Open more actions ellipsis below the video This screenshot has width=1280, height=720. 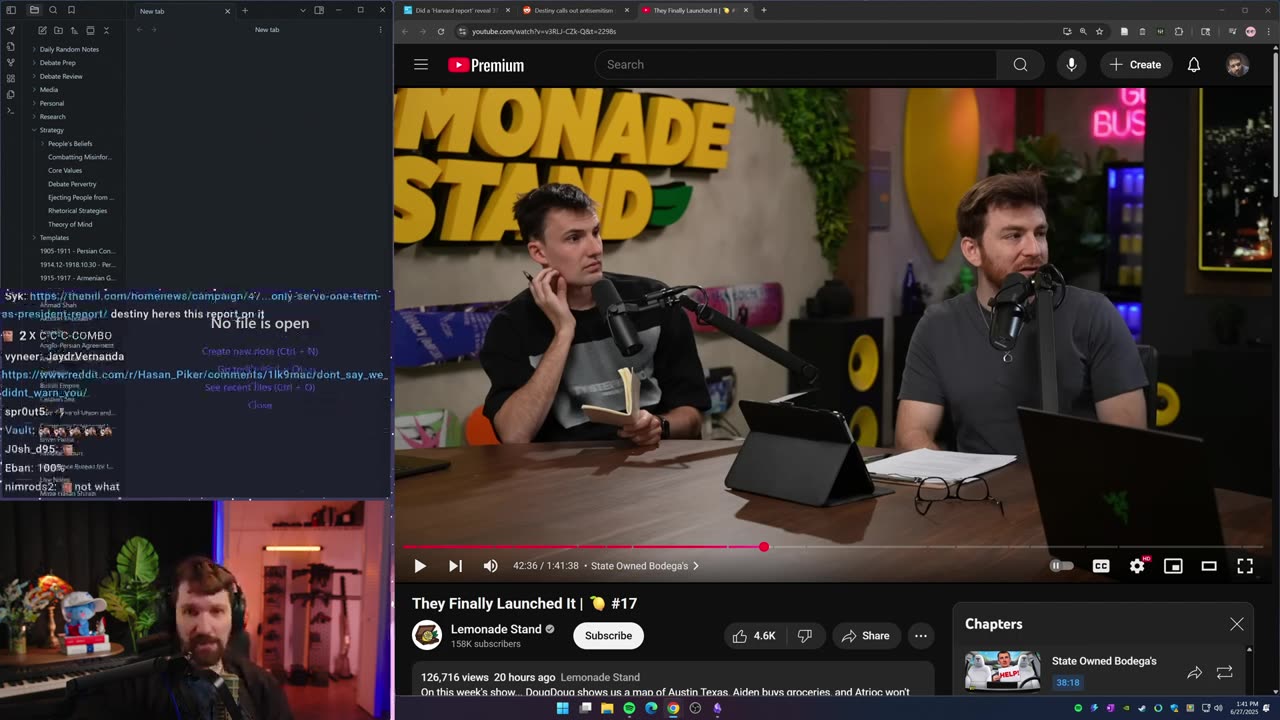[x=921, y=636]
